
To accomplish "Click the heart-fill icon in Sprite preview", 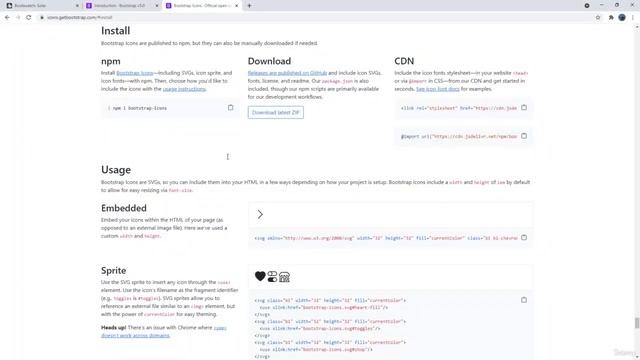I will coord(260,276).
